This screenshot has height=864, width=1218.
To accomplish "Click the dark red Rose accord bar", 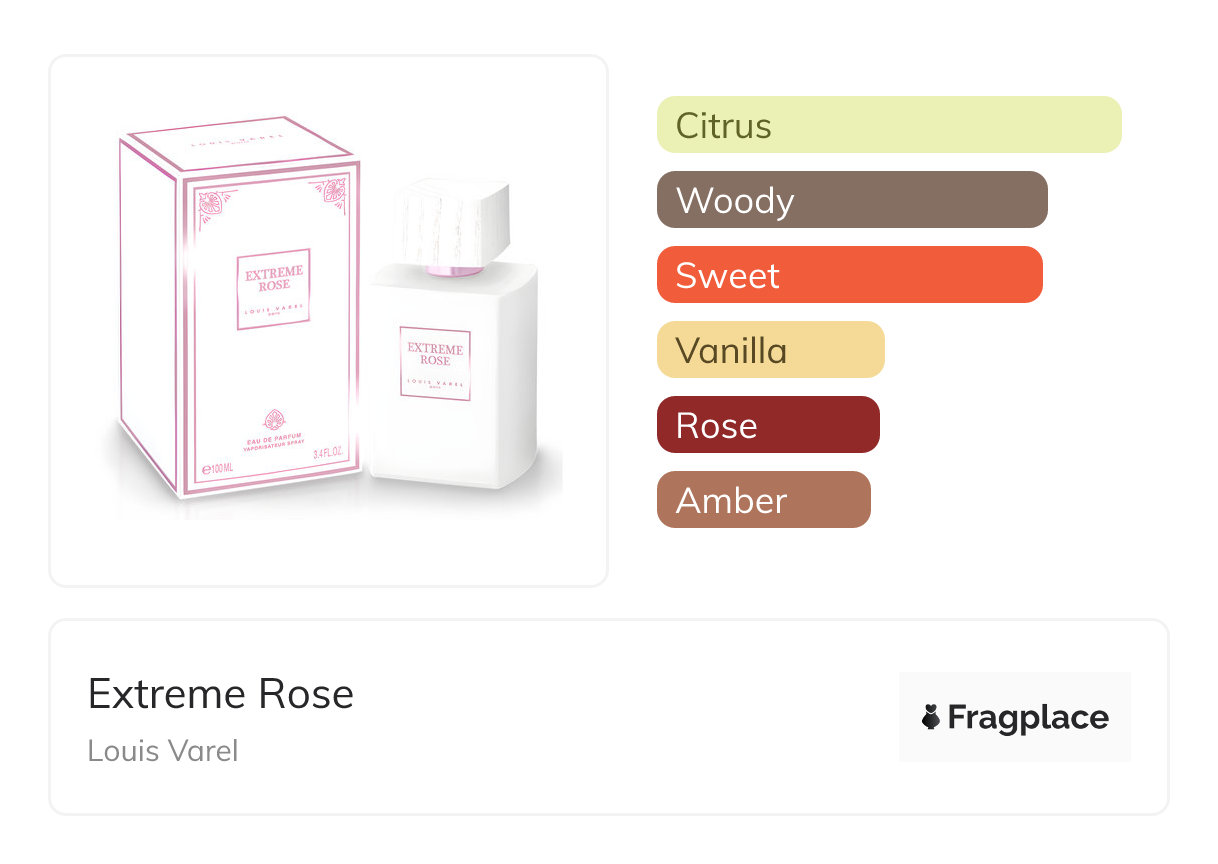I will click(x=768, y=425).
